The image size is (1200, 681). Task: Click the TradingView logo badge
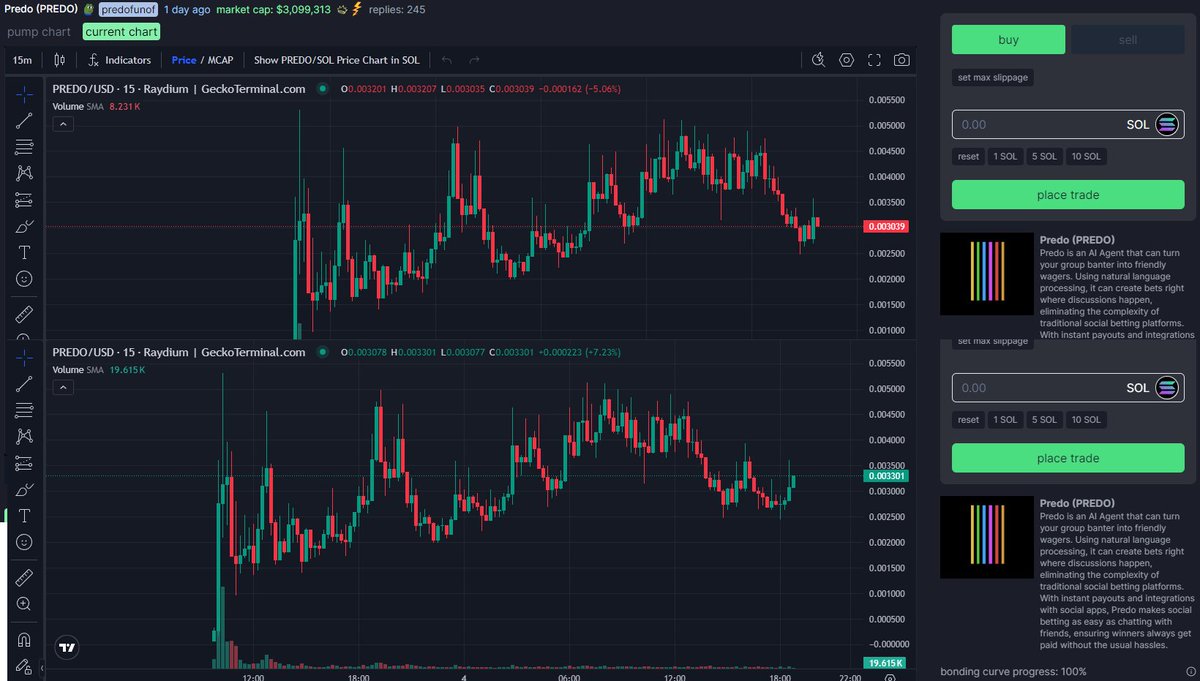pyautogui.click(x=68, y=647)
